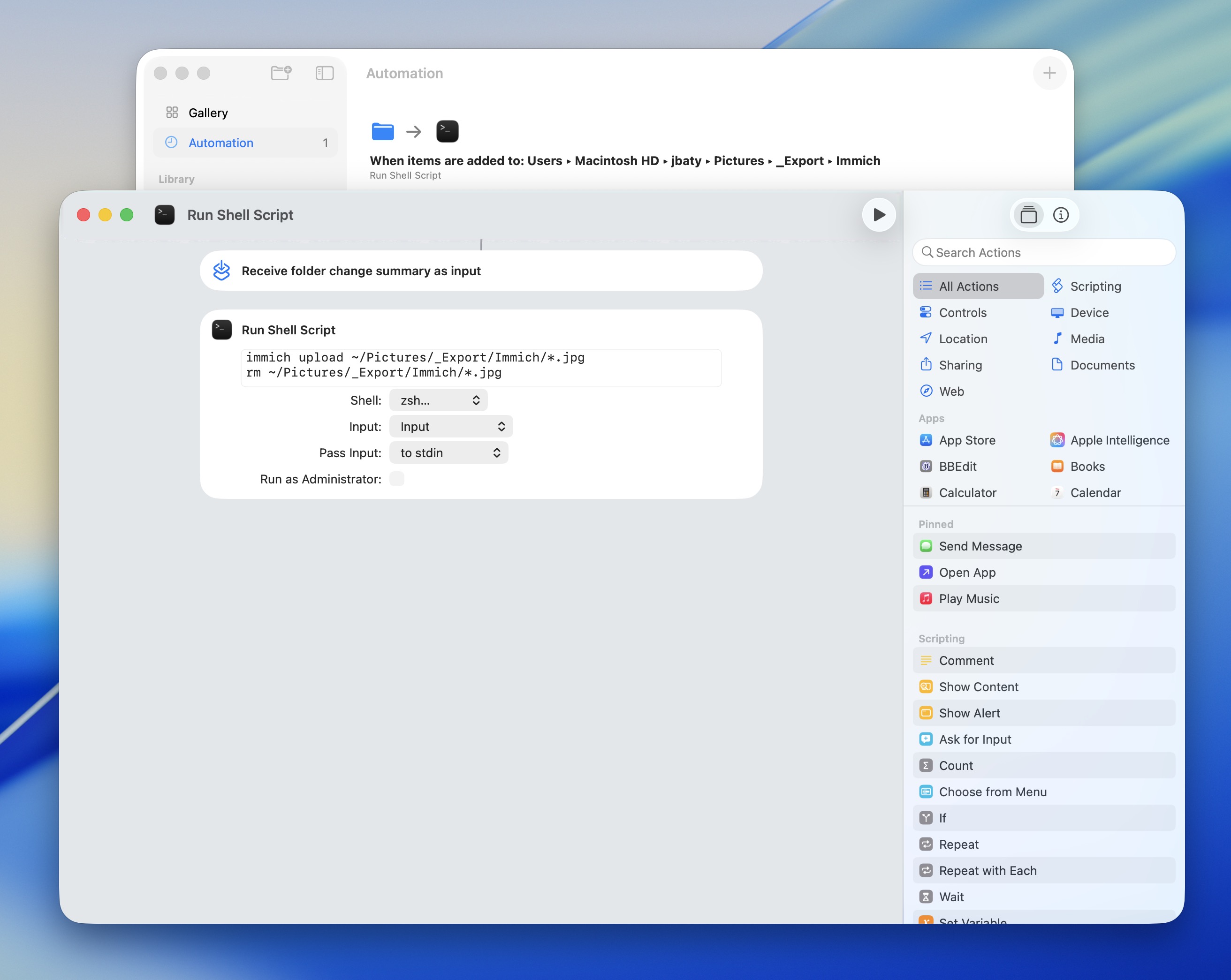Add the Play Music action
The width and height of the screenshot is (1231, 980).
1044,598
